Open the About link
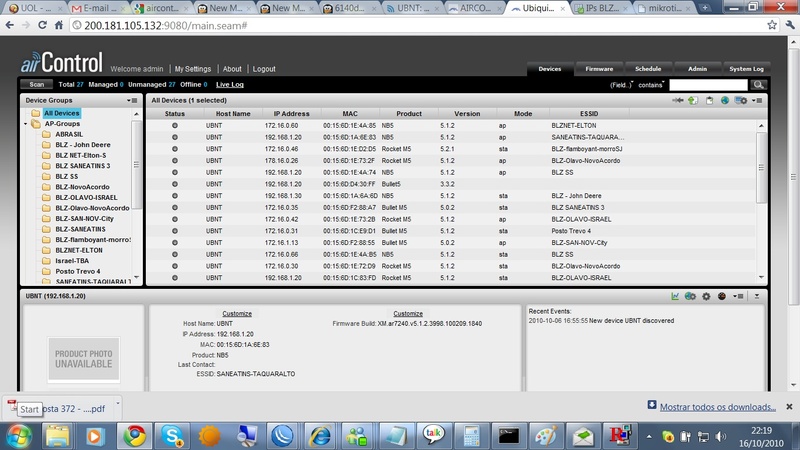Viewport: 800px width, 450px height. (232, 69)
